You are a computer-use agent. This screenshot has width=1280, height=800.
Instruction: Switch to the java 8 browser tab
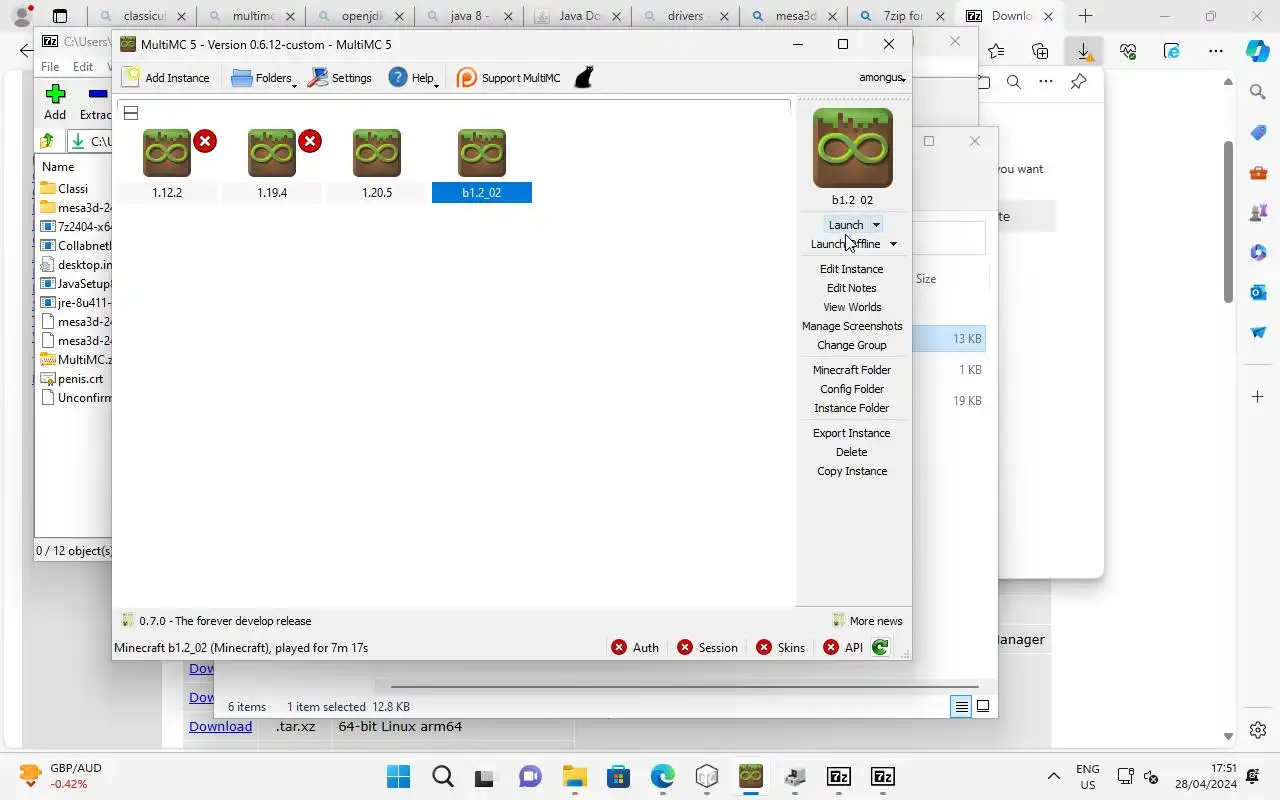(x=470, y=16)
